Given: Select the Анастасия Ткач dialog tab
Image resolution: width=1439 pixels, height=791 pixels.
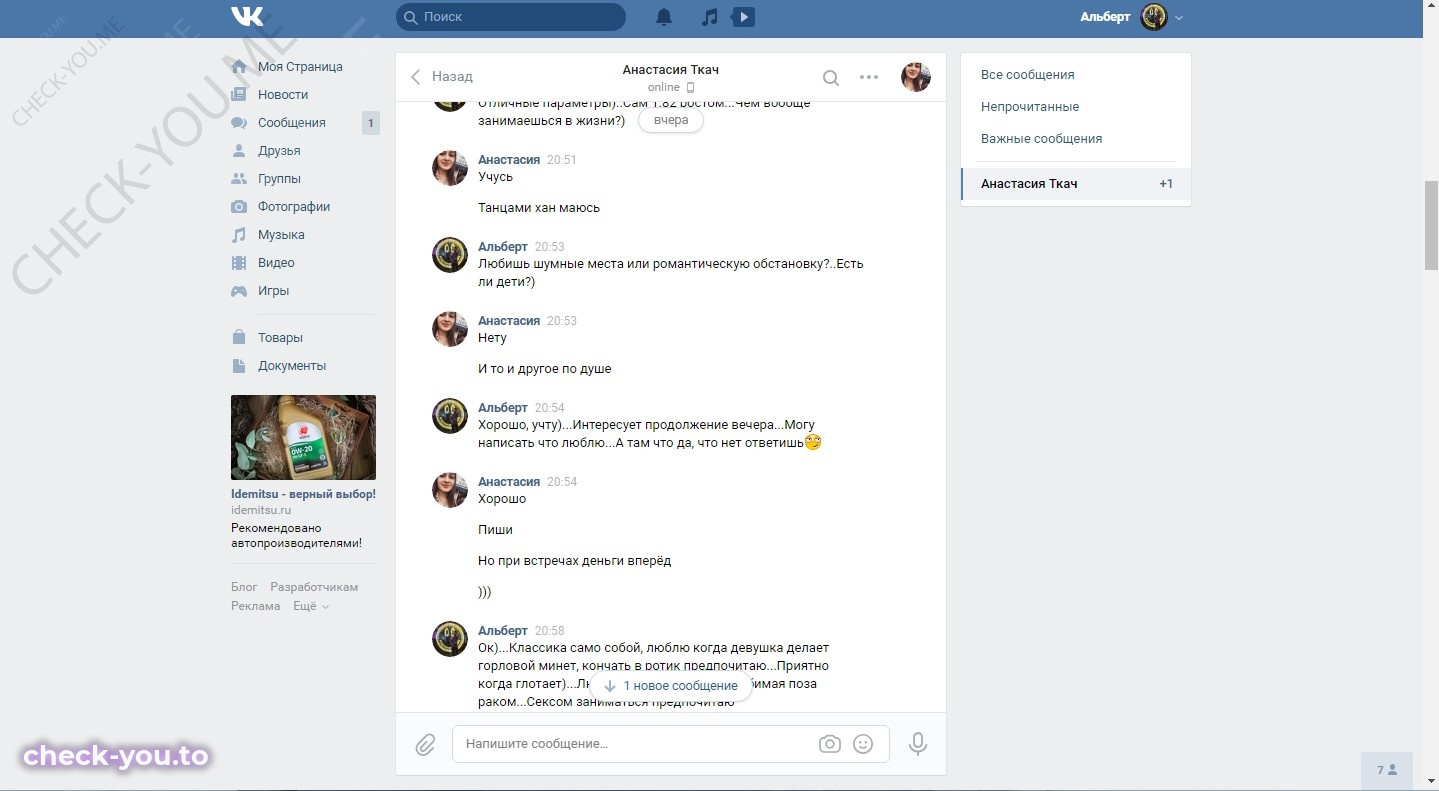Looking at the screenshot, I should coord(1076,184).
